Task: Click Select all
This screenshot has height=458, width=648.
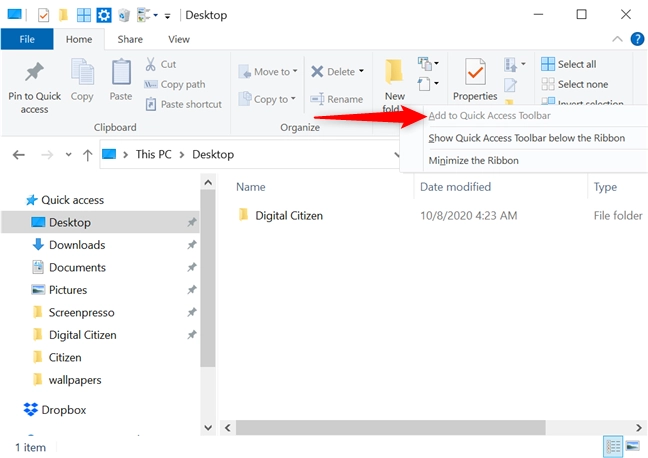Action: pos(568,64)
